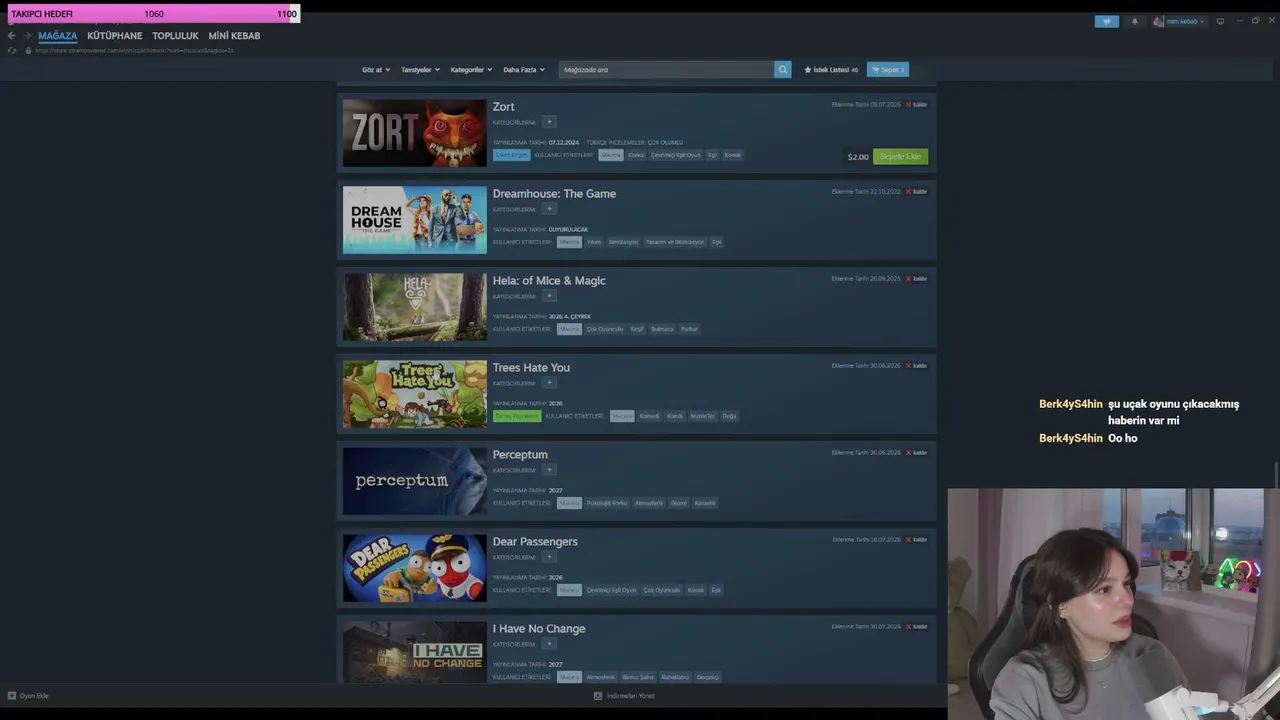
Task: Click Sepete Ekle for Zort
Action: 900,156
